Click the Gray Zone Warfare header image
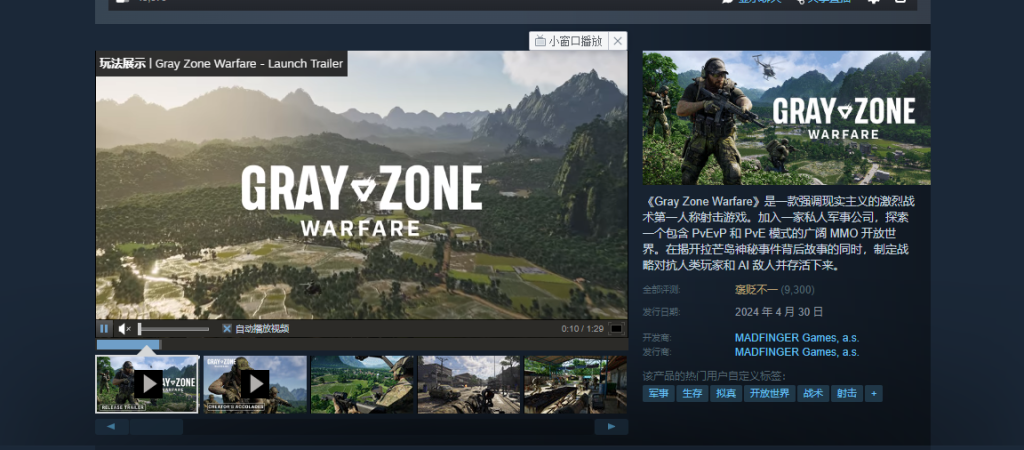Image resolution: width=1024 pixels, height=450 pixels. [786, 118]
